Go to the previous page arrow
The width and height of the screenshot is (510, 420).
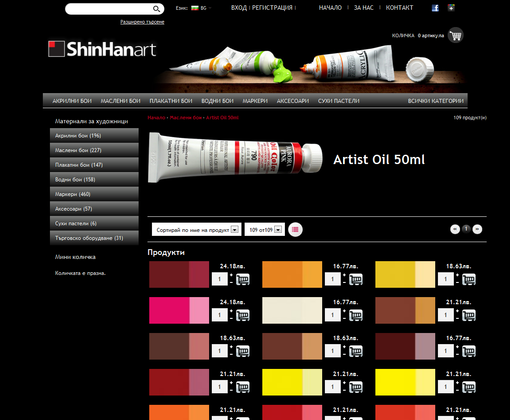(x=455, y=229)
